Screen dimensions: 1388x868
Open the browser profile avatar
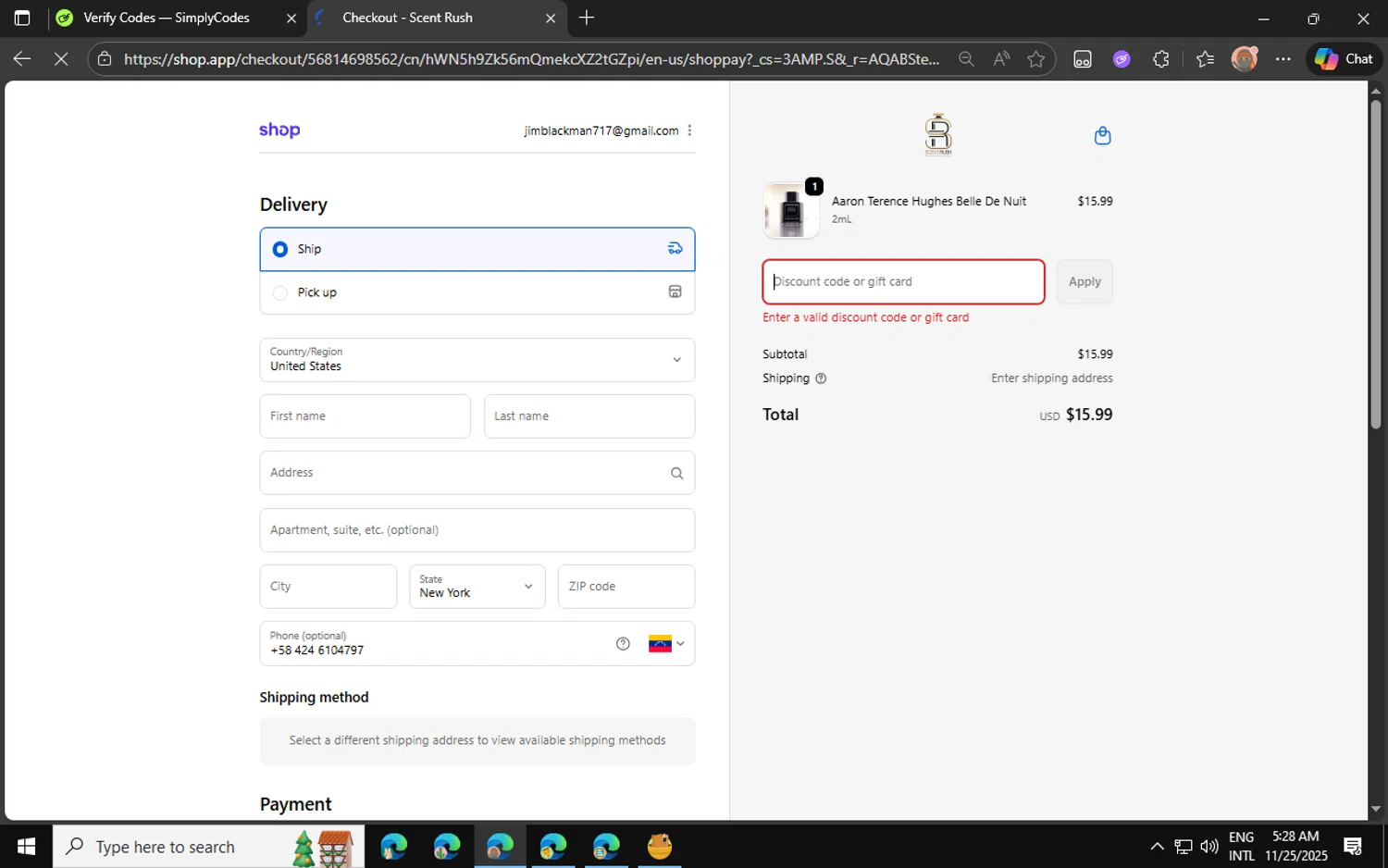pyautogui.click(x=1245, y=58)
